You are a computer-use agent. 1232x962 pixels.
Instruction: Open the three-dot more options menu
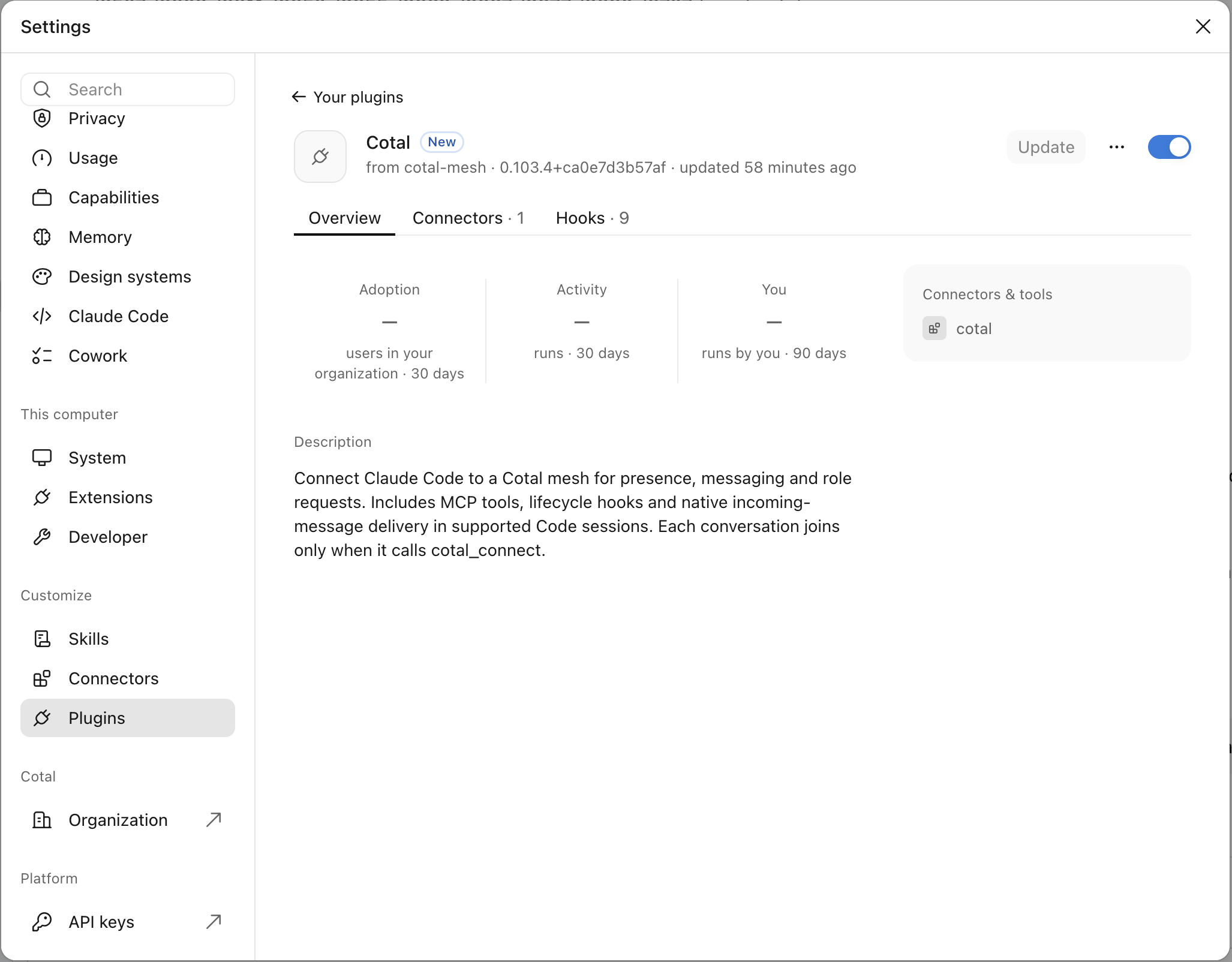click(x=1117, y=147)
